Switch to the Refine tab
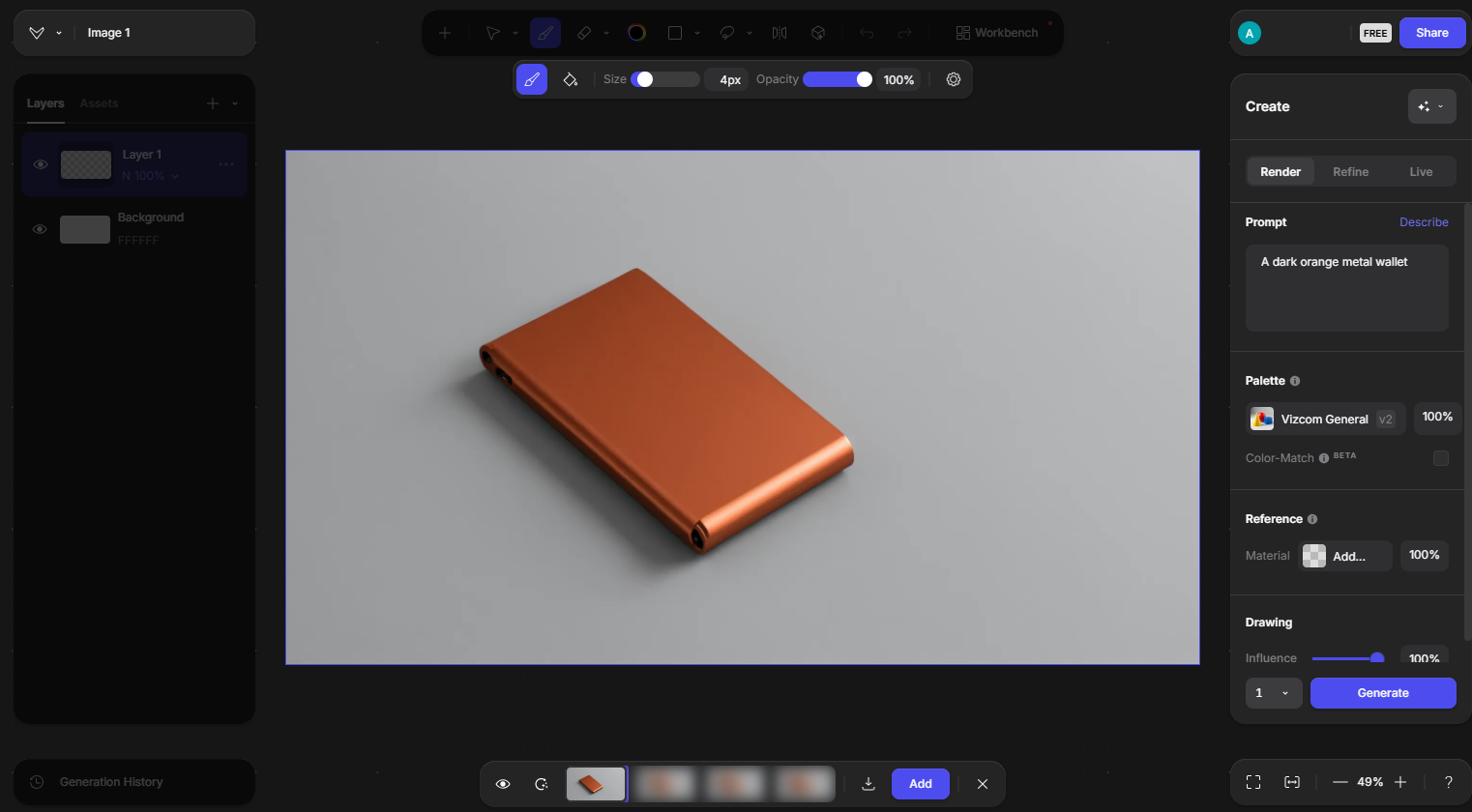1472x812 pixels. (1350, 172)
